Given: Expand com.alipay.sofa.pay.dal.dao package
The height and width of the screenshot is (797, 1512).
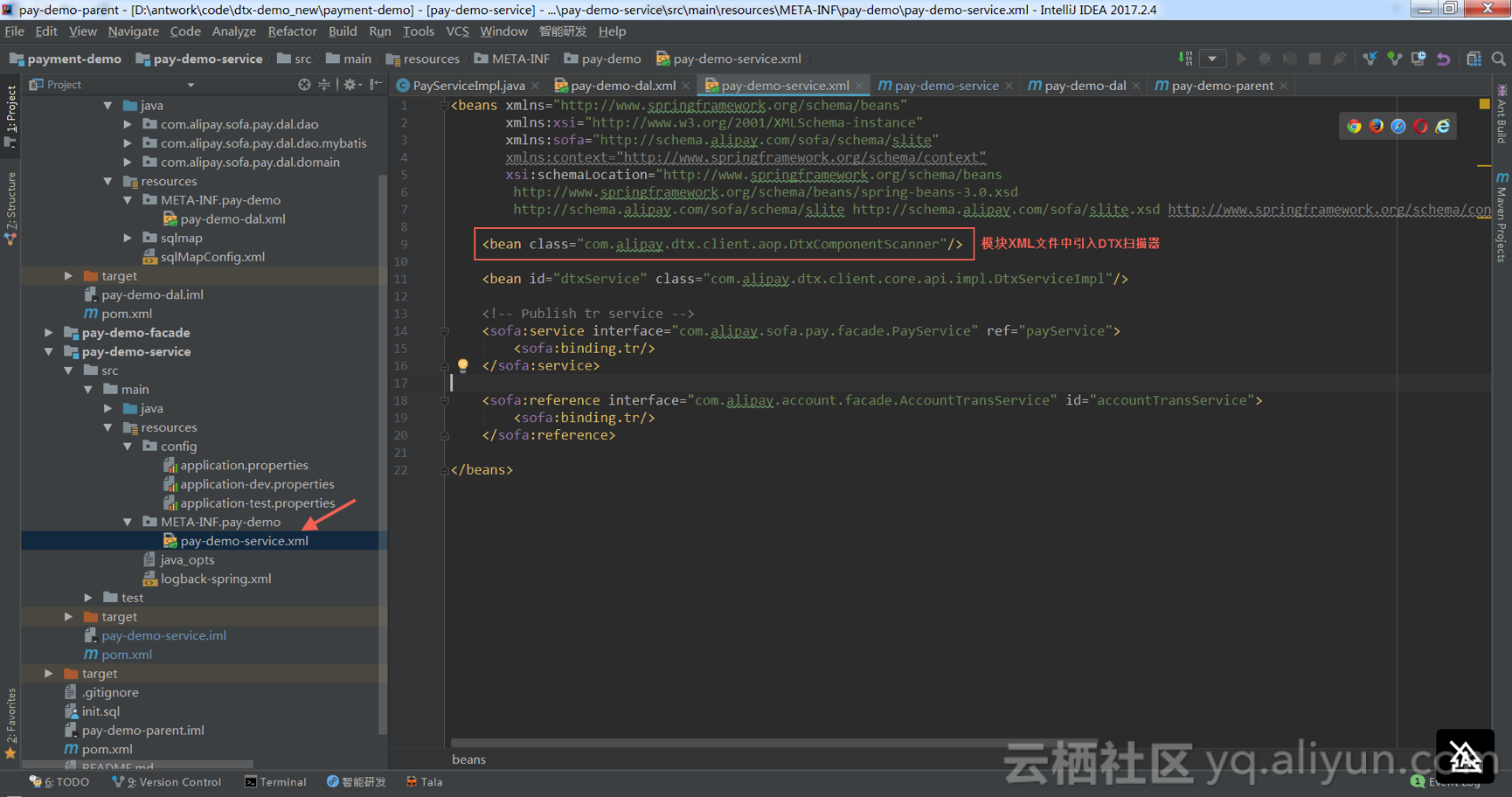Looking at the screenshot, I should (128, 124).
